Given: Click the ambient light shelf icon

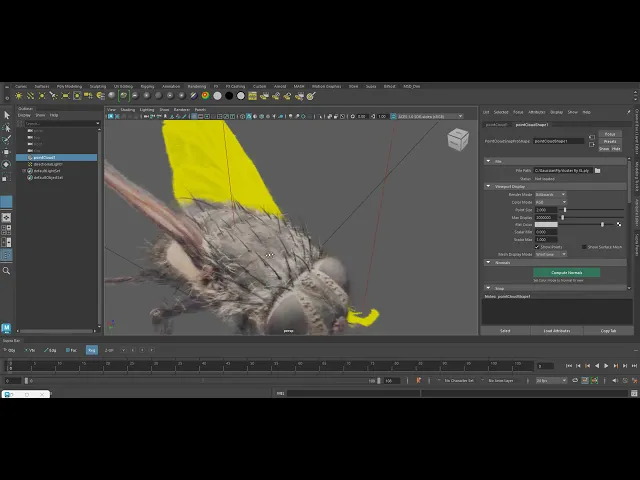Looking at the screenshot, I should click(x=19, y=96).
